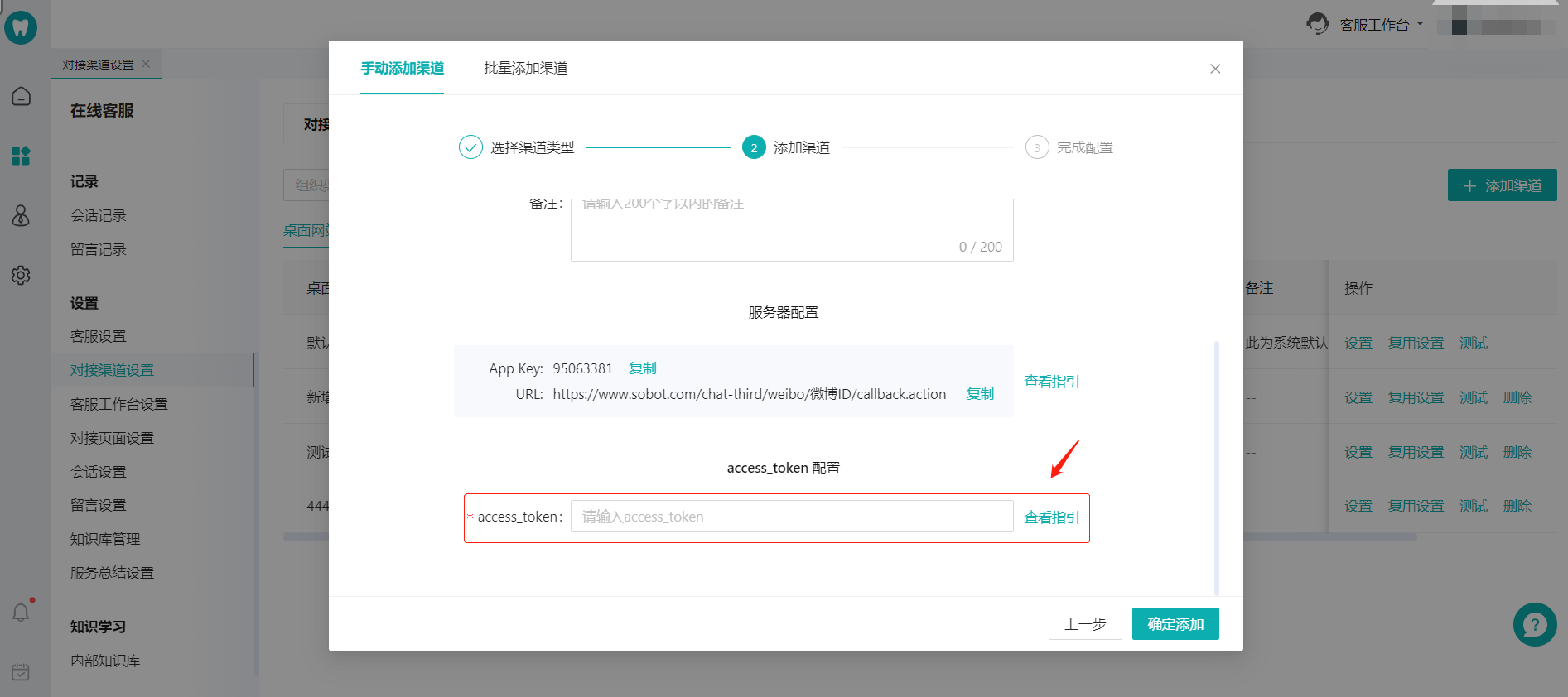Click the 备注 remarks text area
Image resolution: width=1568 pixels, height=697 pixels.
[792, 229]
